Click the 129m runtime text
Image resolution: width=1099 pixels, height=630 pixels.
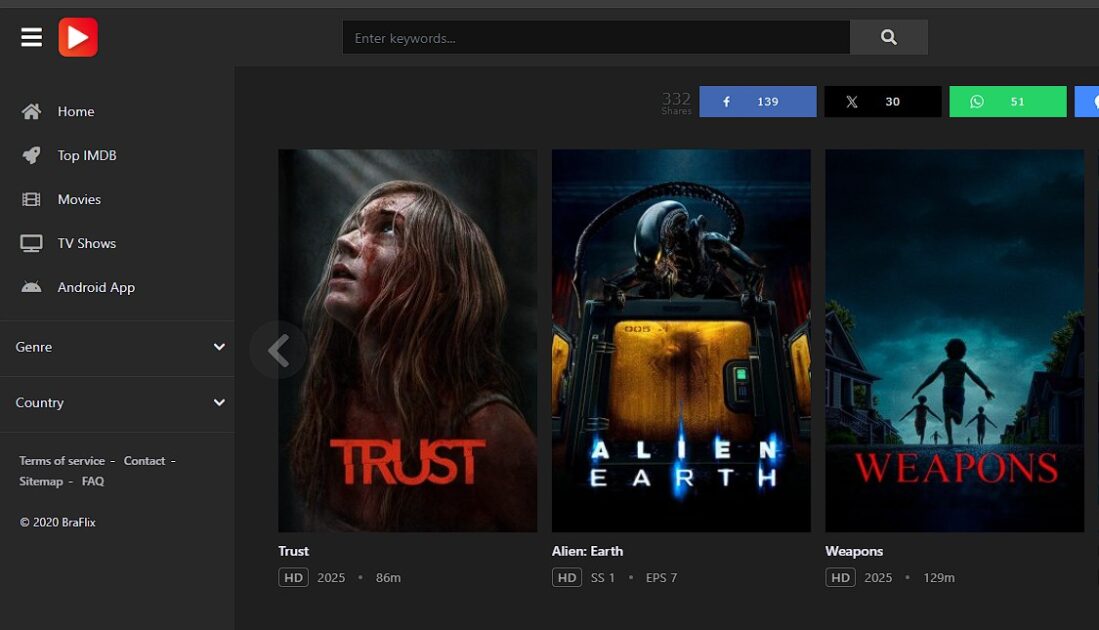click(x=939, y=578)
